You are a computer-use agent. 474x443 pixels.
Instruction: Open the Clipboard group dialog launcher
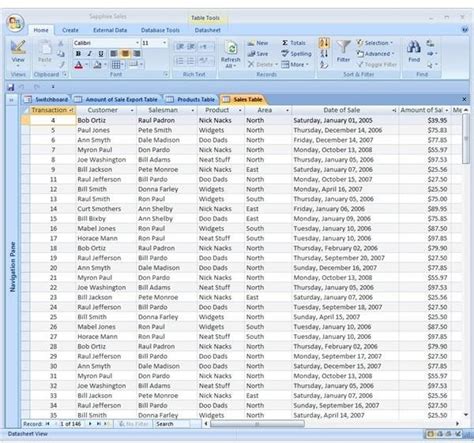pos(65,74)
